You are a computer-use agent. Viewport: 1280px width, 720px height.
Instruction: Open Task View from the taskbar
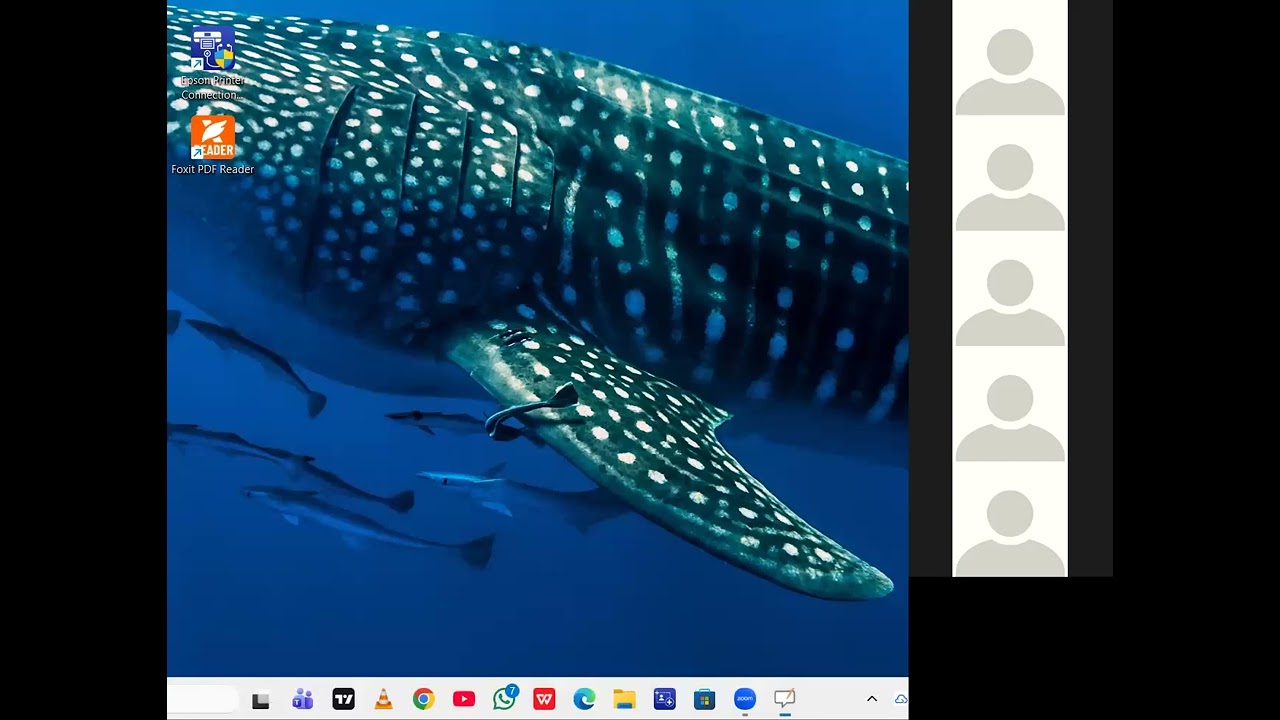click(x=261, y=700)
